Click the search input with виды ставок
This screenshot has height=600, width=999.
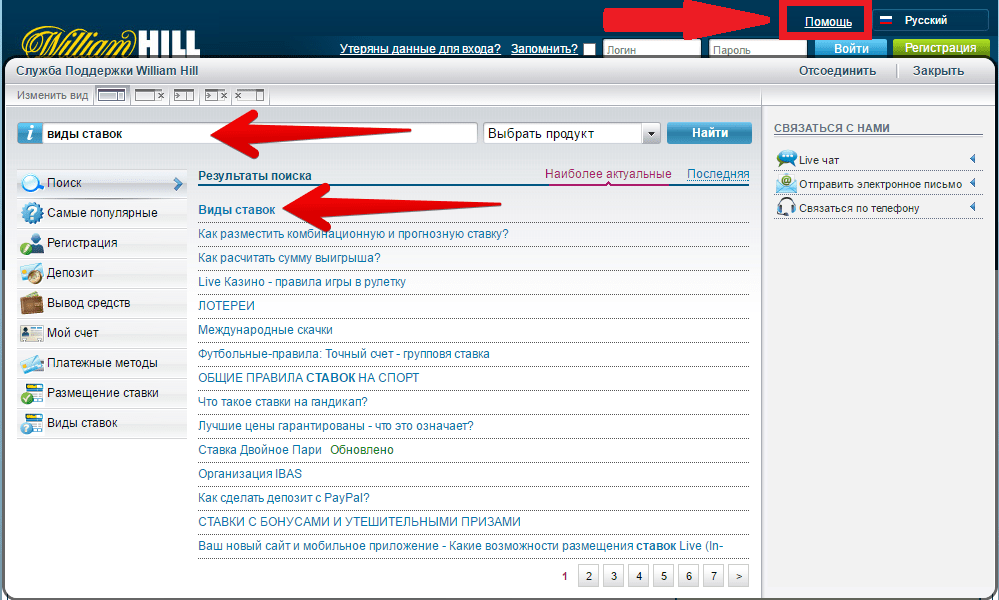pyautogui.click(x=260, y=133)
